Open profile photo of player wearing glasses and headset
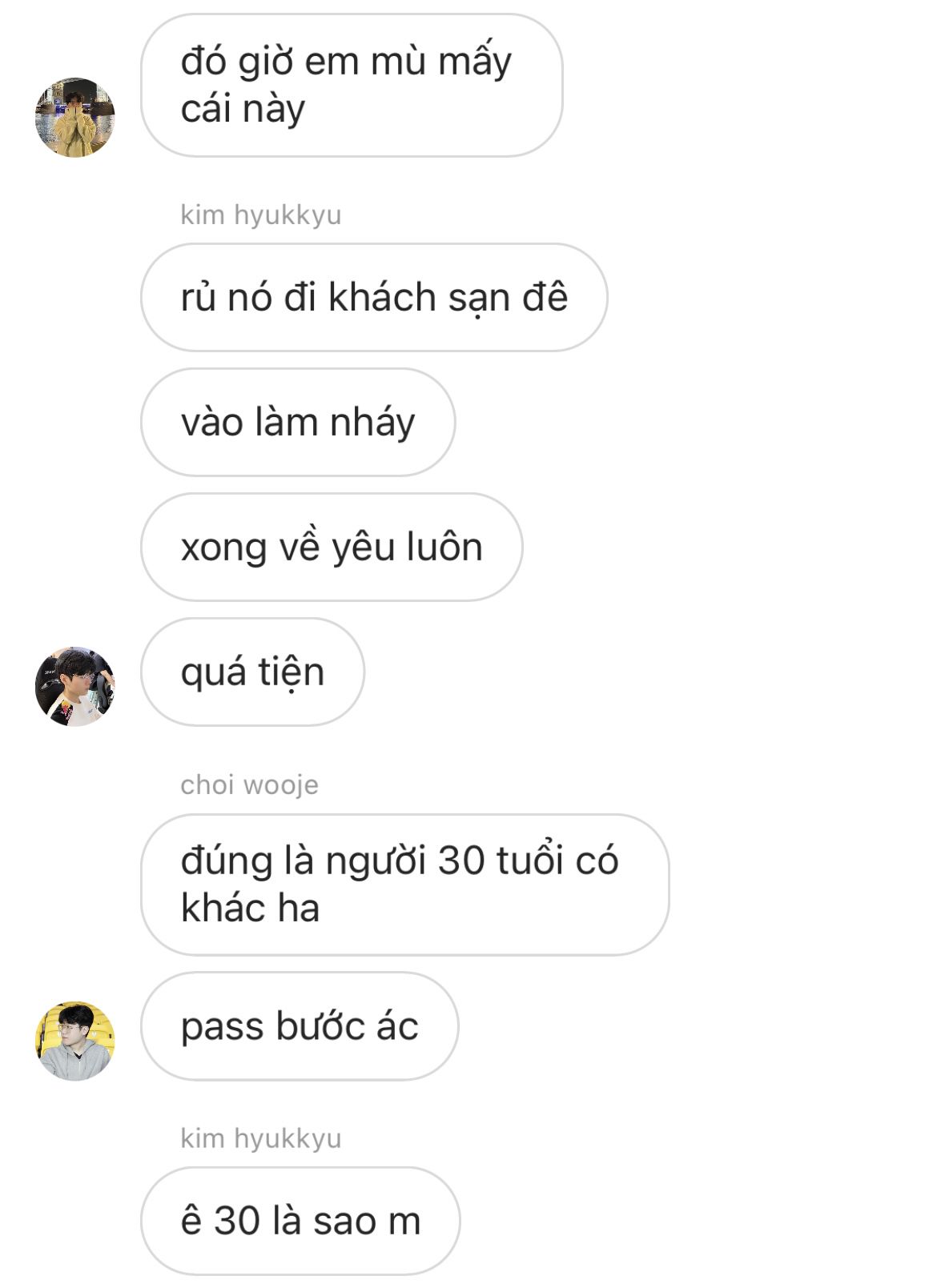The image size is (937, 1288). tap(75, 687)
